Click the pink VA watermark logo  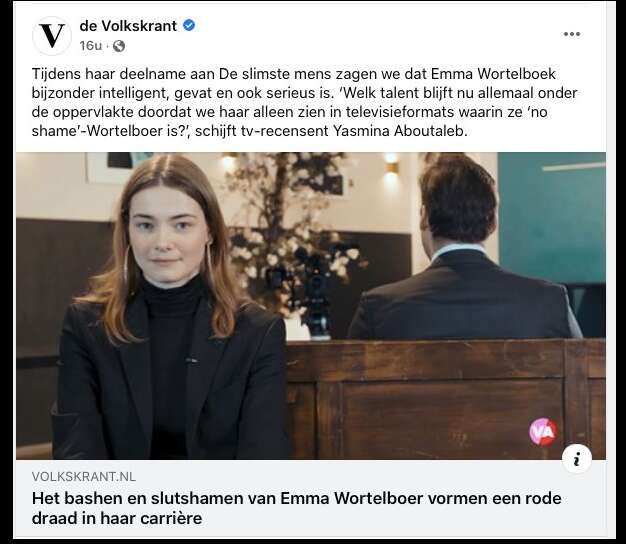543,432
